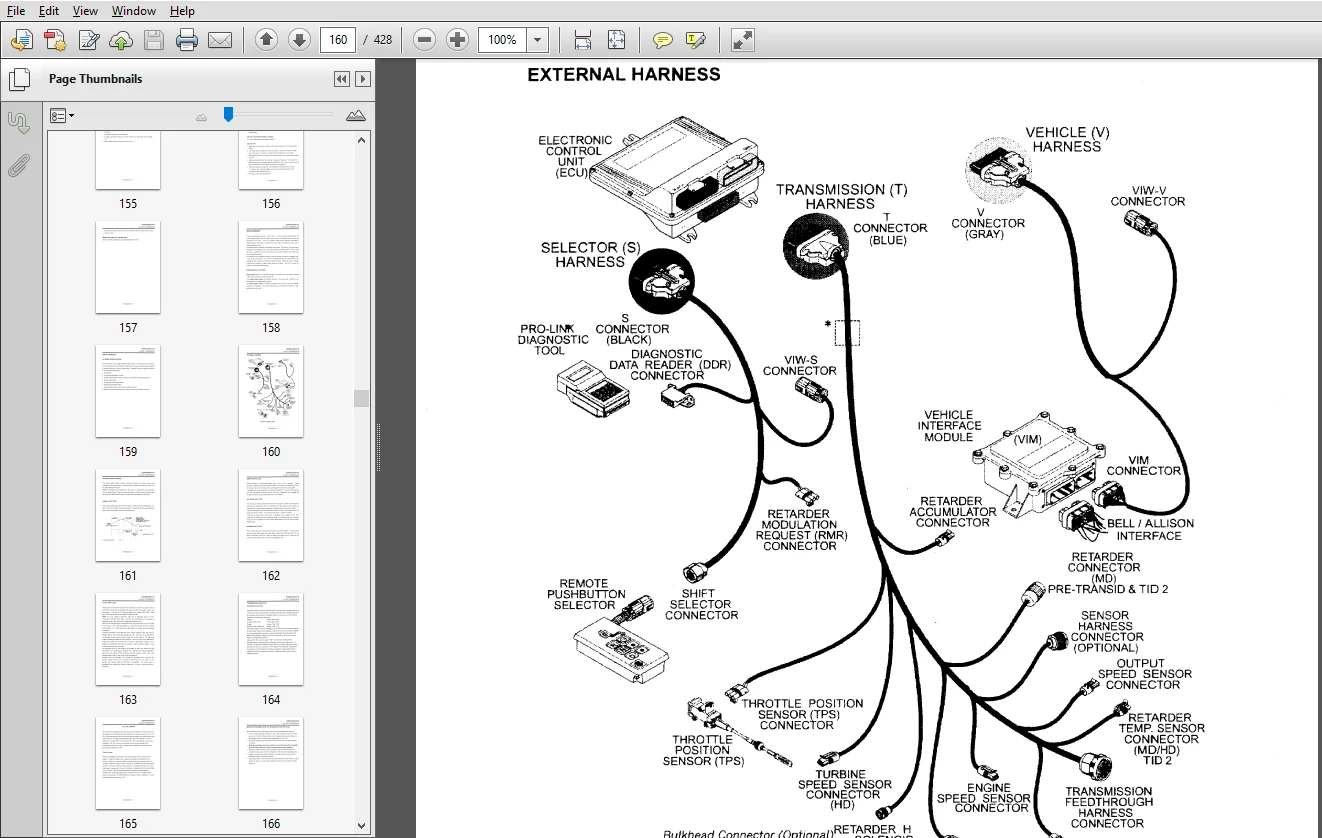This screenshot has width=1322, height=838.
Task: Click the thumbnail size slider handle
Action: tap(228, 115)
